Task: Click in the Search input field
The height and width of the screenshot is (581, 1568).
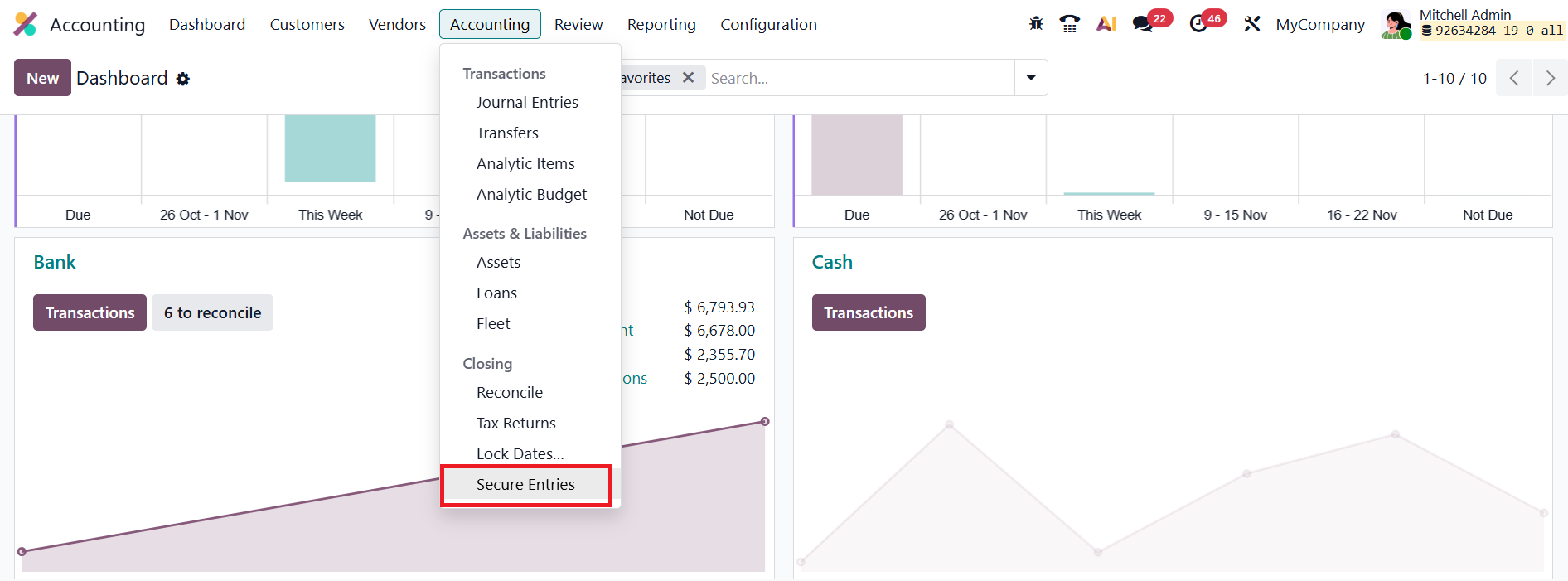Action: 858,78
